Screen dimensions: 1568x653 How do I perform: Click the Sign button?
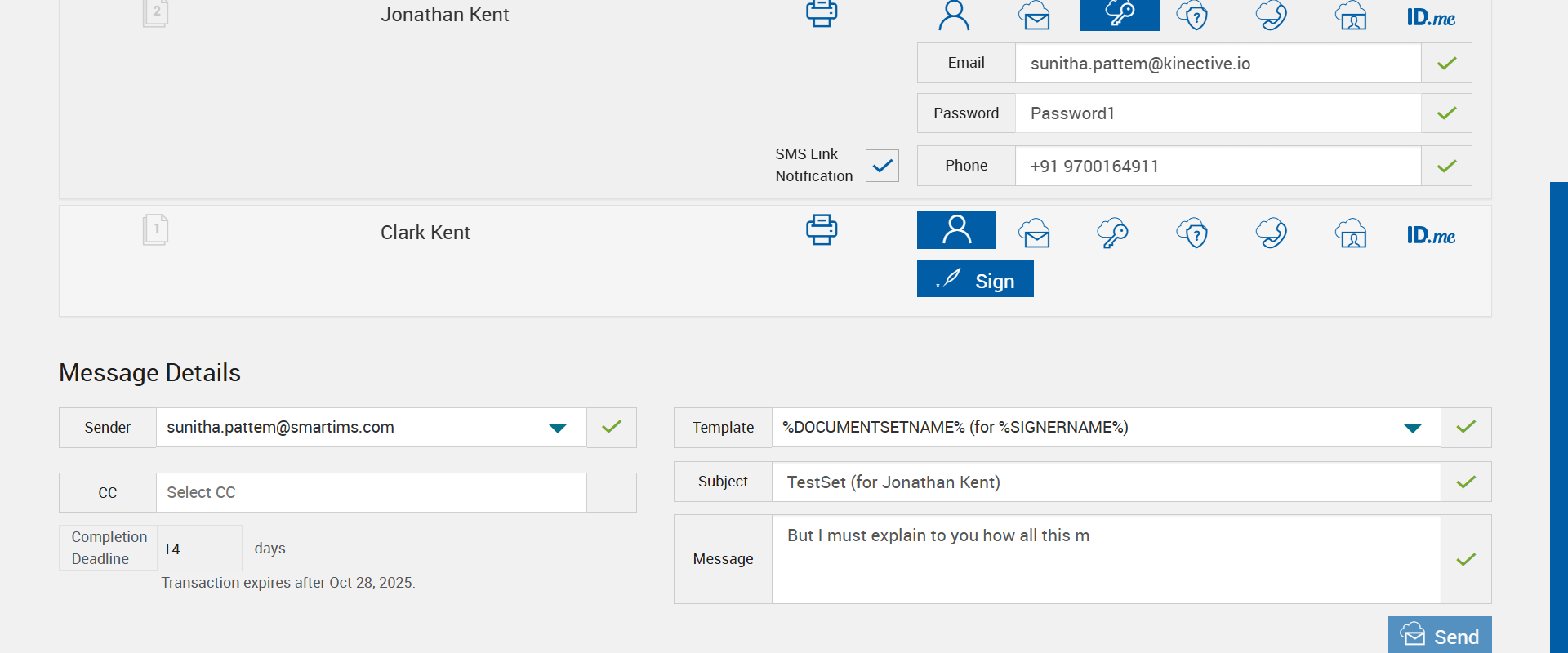click(975, 279)
